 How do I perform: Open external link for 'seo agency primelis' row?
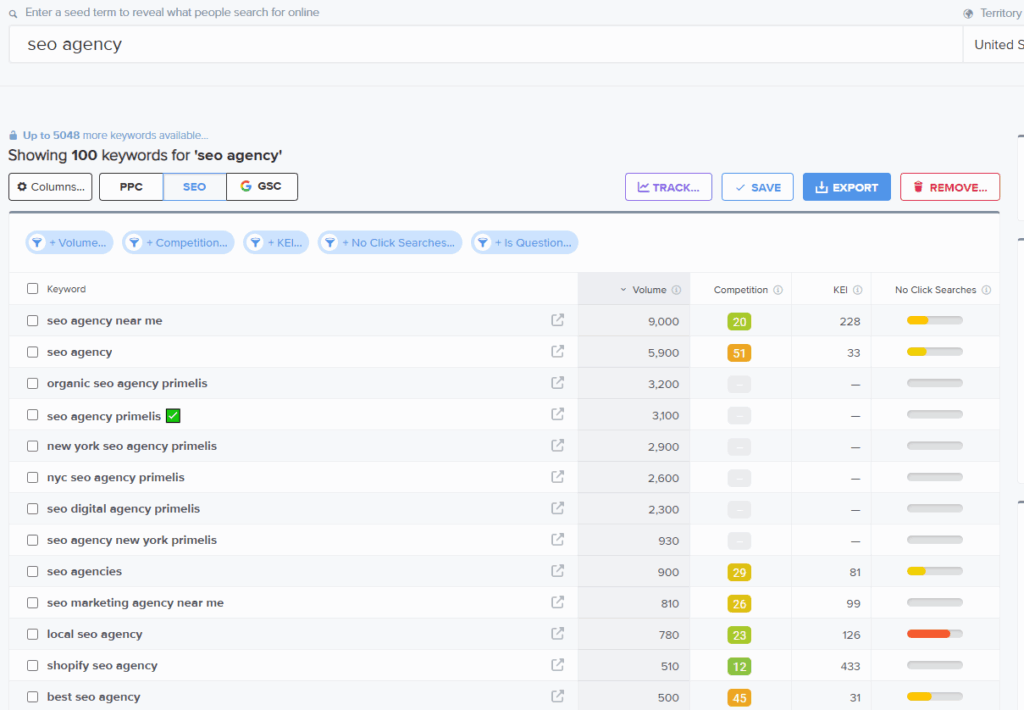pos(557,414)
